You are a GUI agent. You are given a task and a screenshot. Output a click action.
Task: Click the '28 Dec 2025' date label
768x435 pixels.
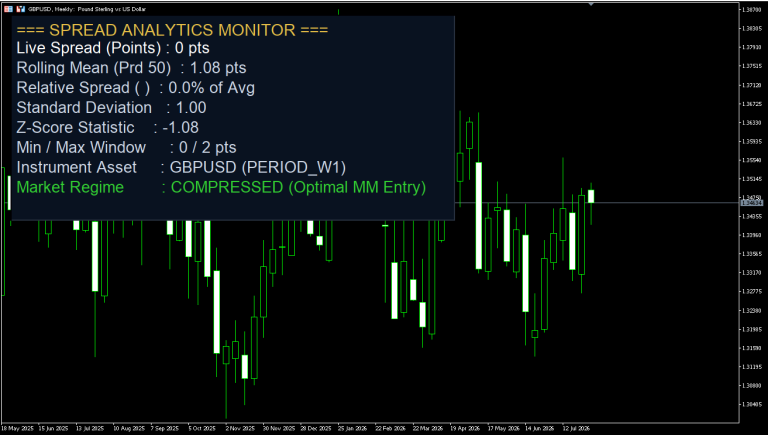(316, 428)
